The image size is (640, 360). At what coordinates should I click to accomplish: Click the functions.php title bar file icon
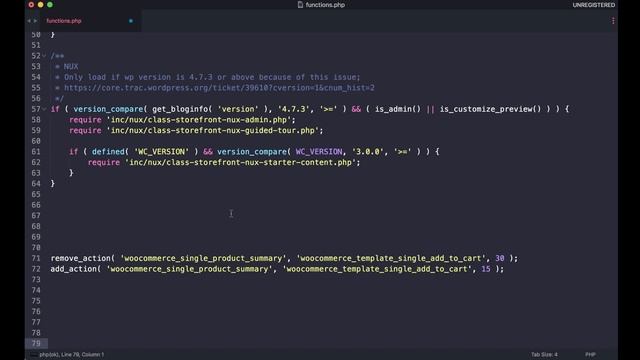[x=300, y=5]
